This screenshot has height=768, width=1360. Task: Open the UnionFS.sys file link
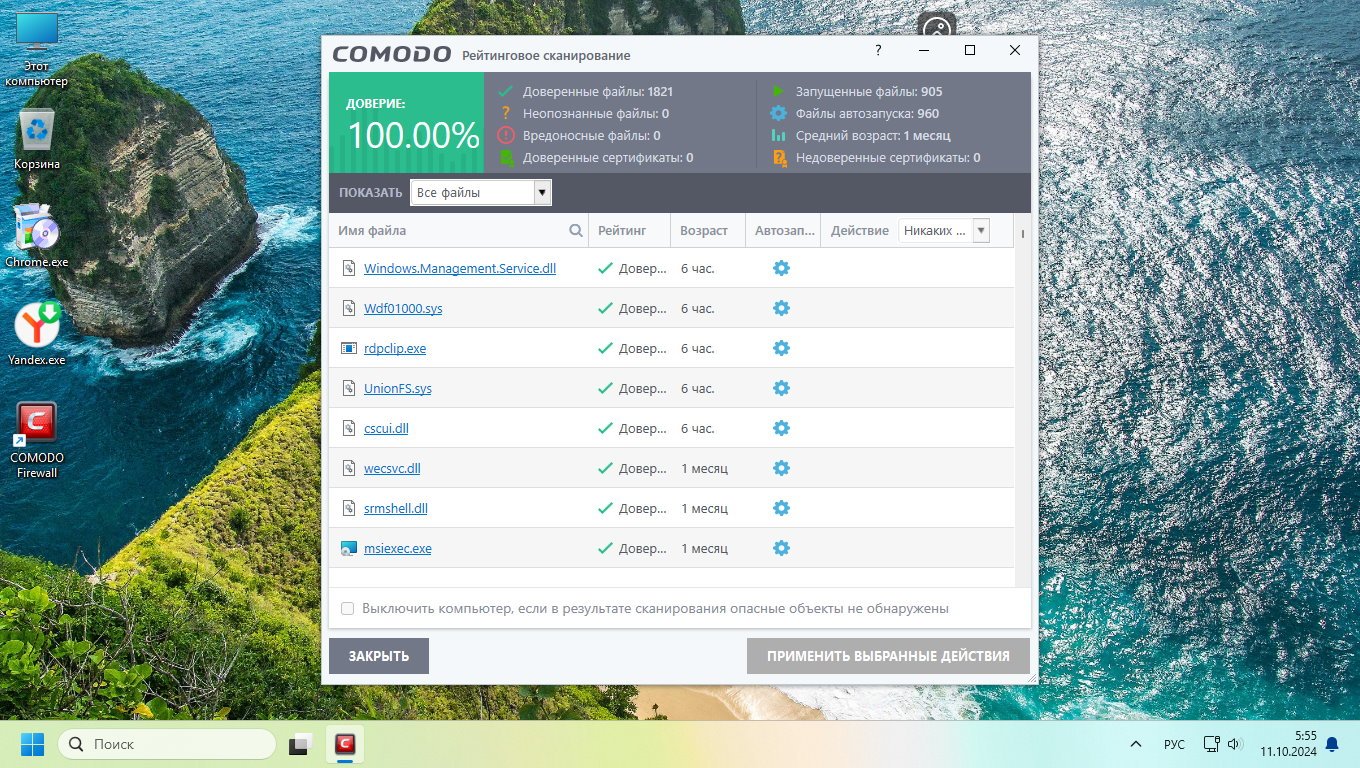398,388
